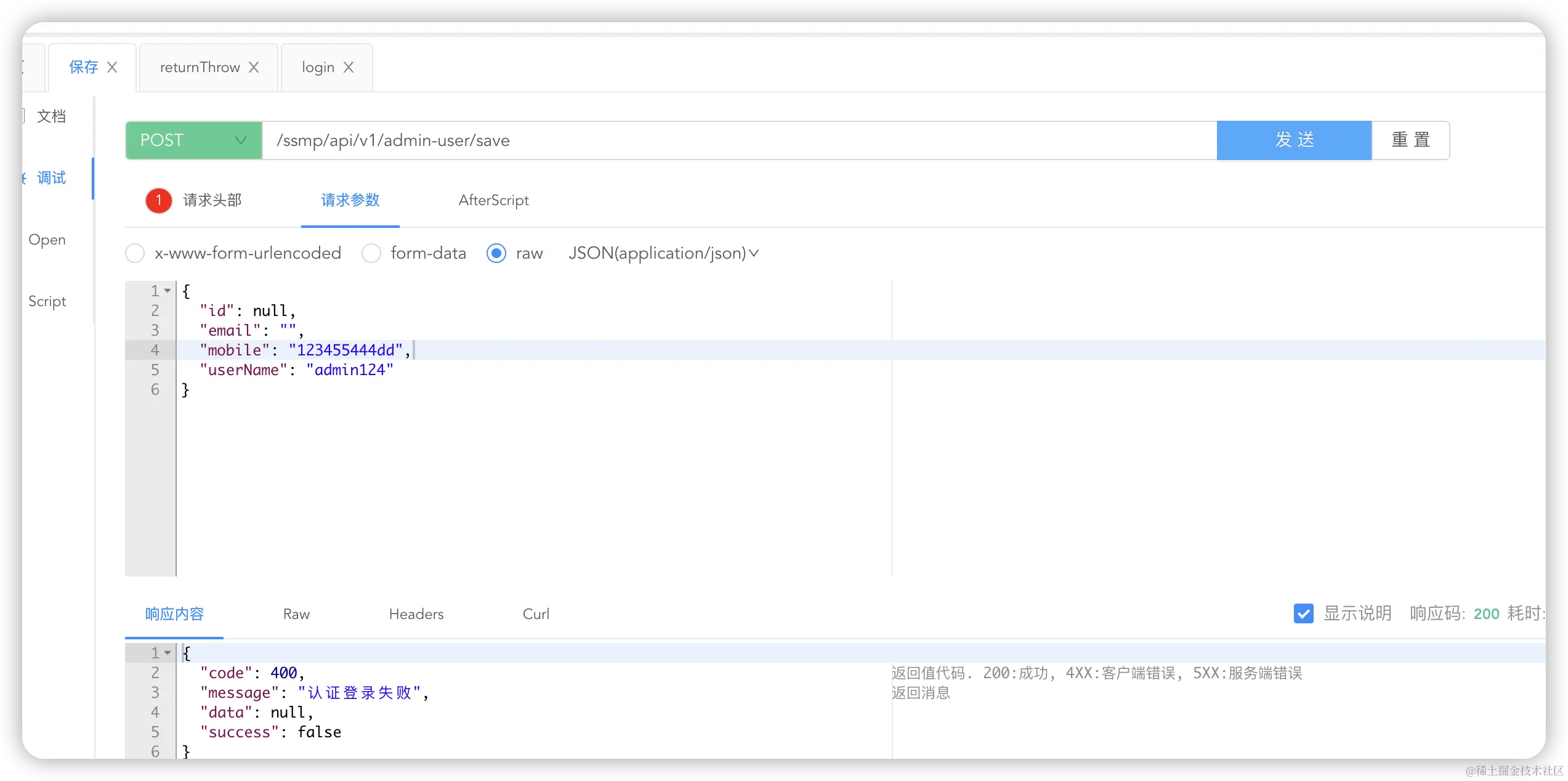Collapse response JSON line 1 fold arrow
Viewport: 1568px width, 781px height.
(x=168, y=652)
